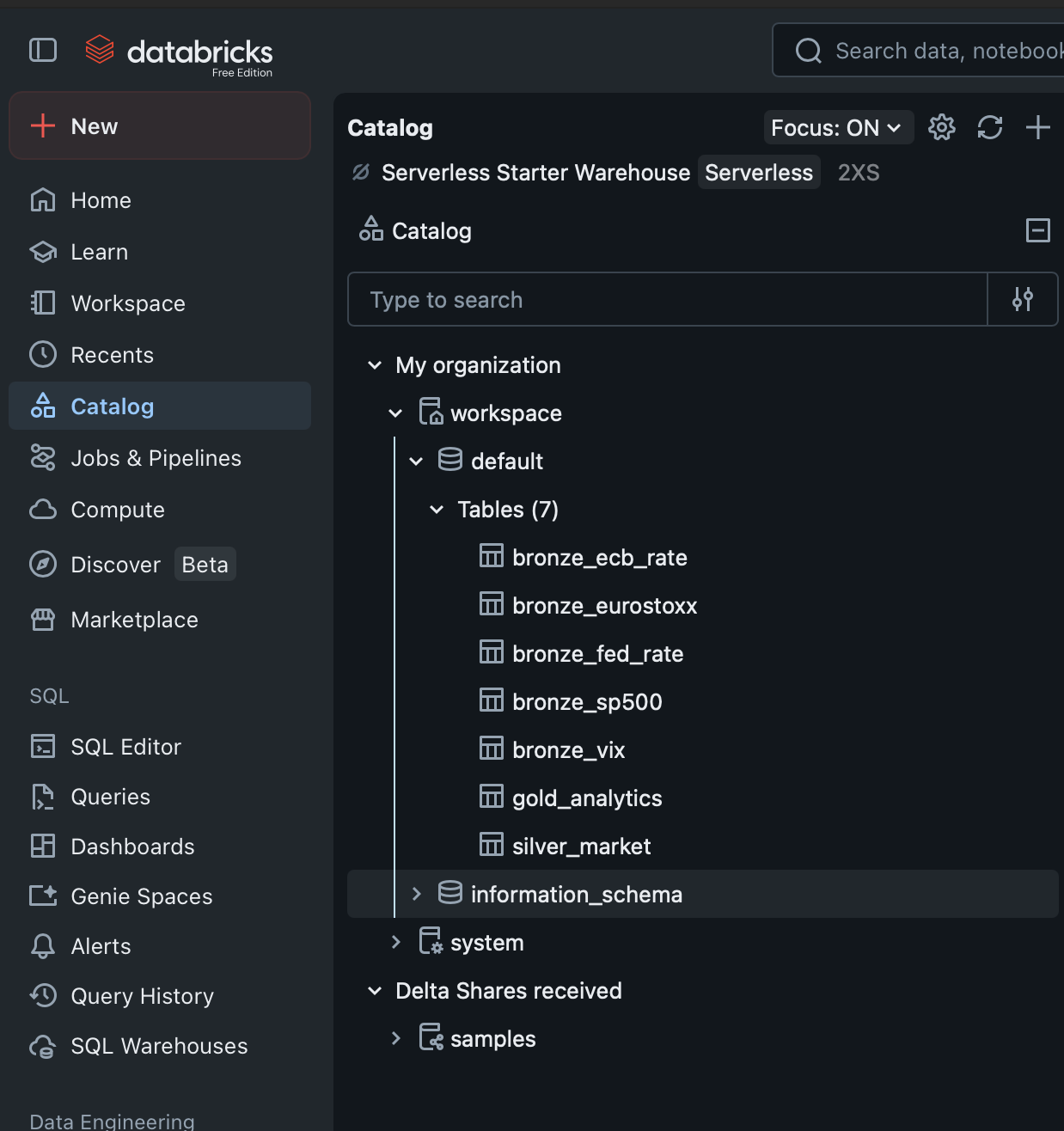This screenshot has height=1131, width=1064.
Task: Open catalog settings gear icon
Action: point(942,127)
